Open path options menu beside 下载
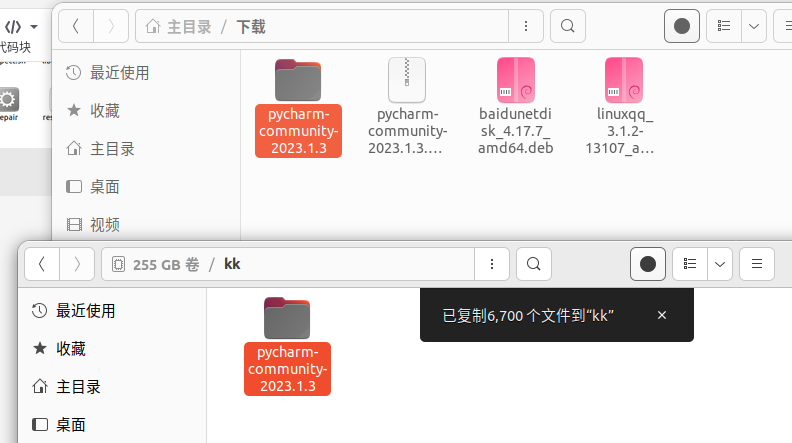Image resolution: width=792 pixels, height=443 pixels. [526, 26]
